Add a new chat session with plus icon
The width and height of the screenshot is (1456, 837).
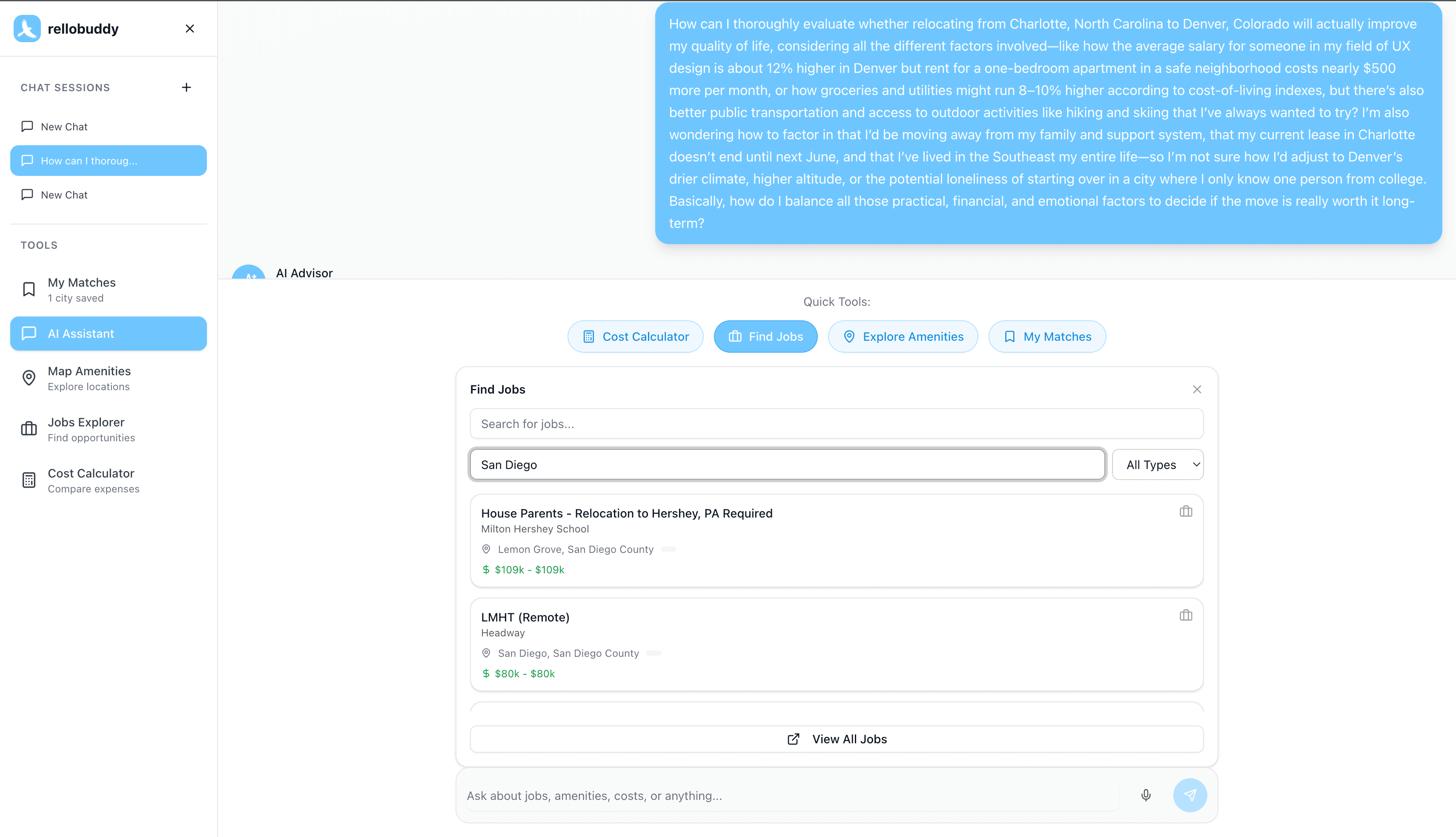[186, 87]
